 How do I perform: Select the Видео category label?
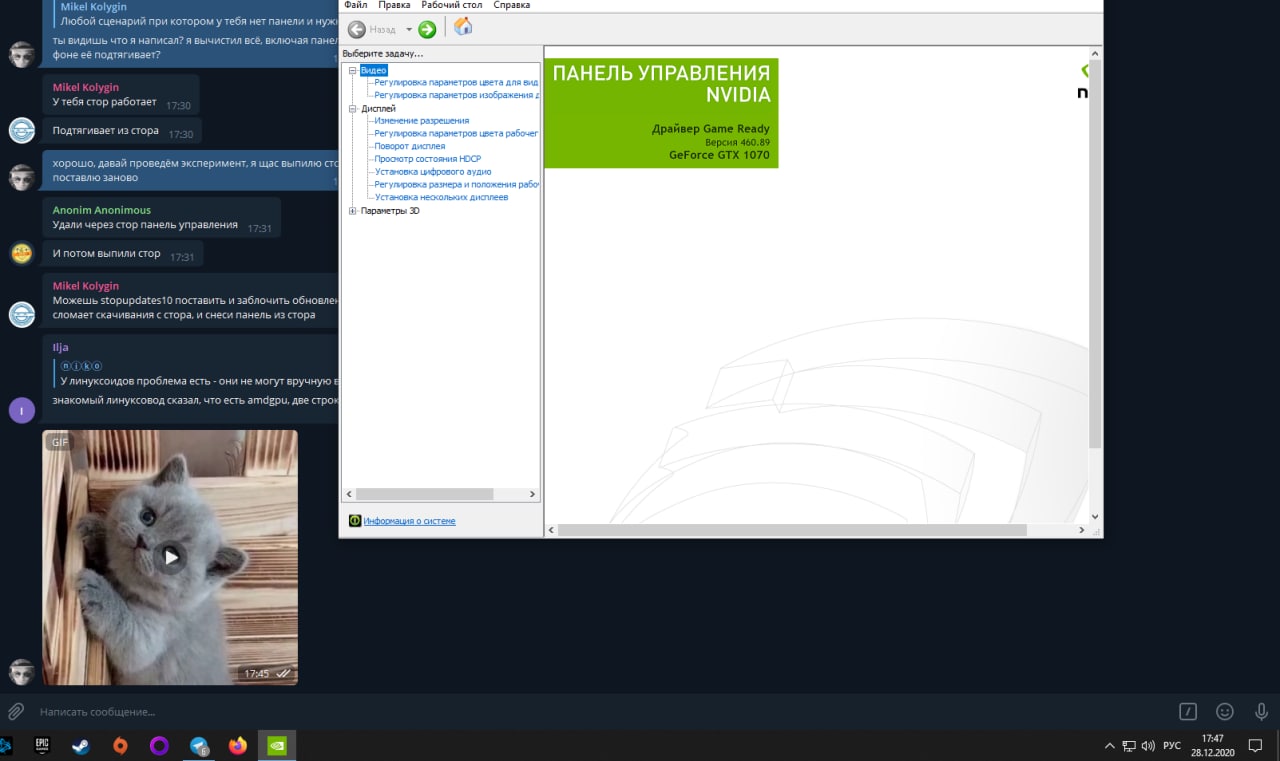pyautogui.click(x=373, y=70)
